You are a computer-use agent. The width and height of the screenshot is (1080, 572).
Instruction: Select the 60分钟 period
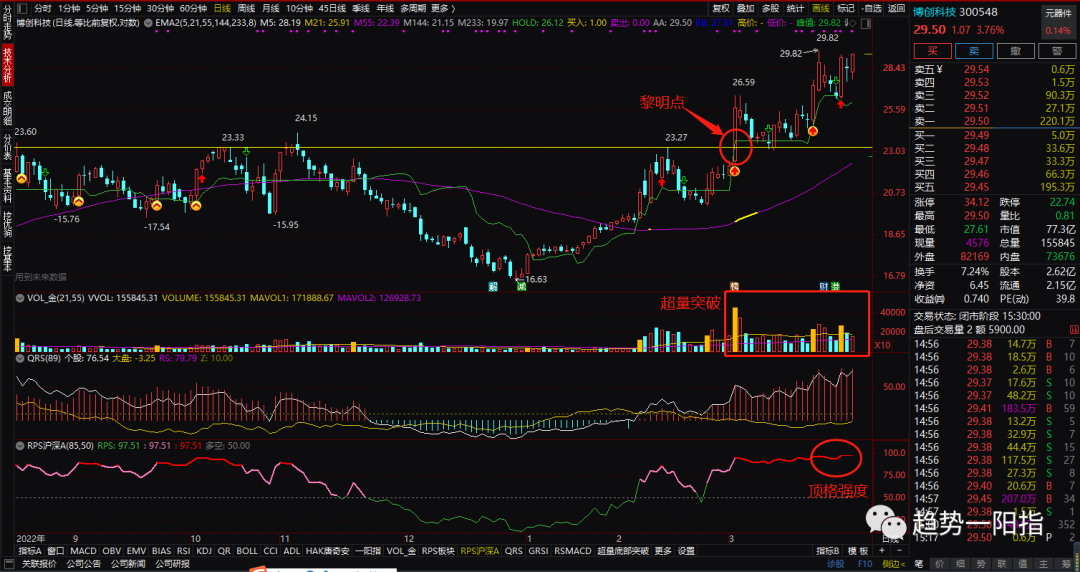coord(193,8)
